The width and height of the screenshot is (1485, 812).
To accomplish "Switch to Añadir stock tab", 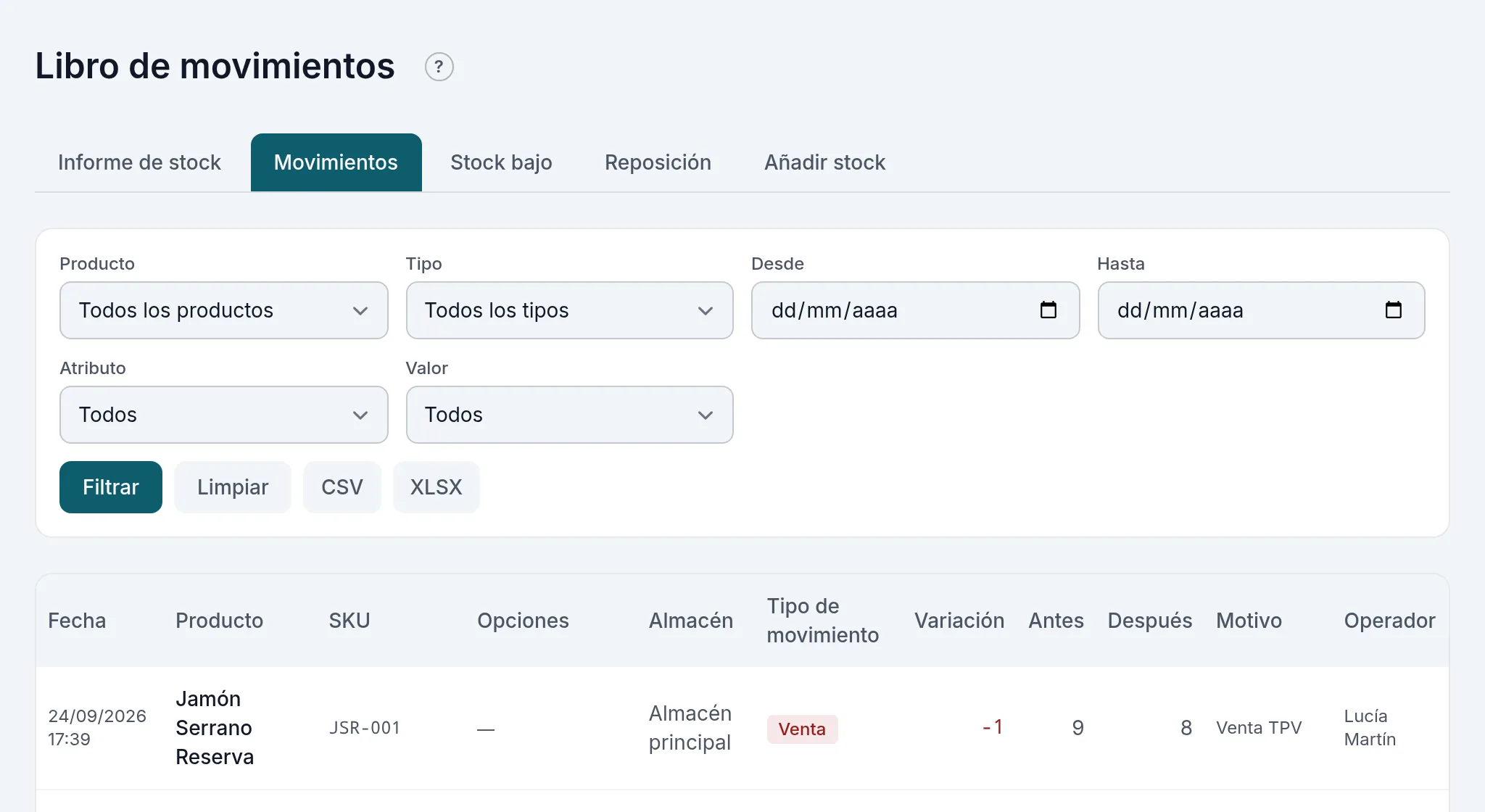I will click(824, 162).
